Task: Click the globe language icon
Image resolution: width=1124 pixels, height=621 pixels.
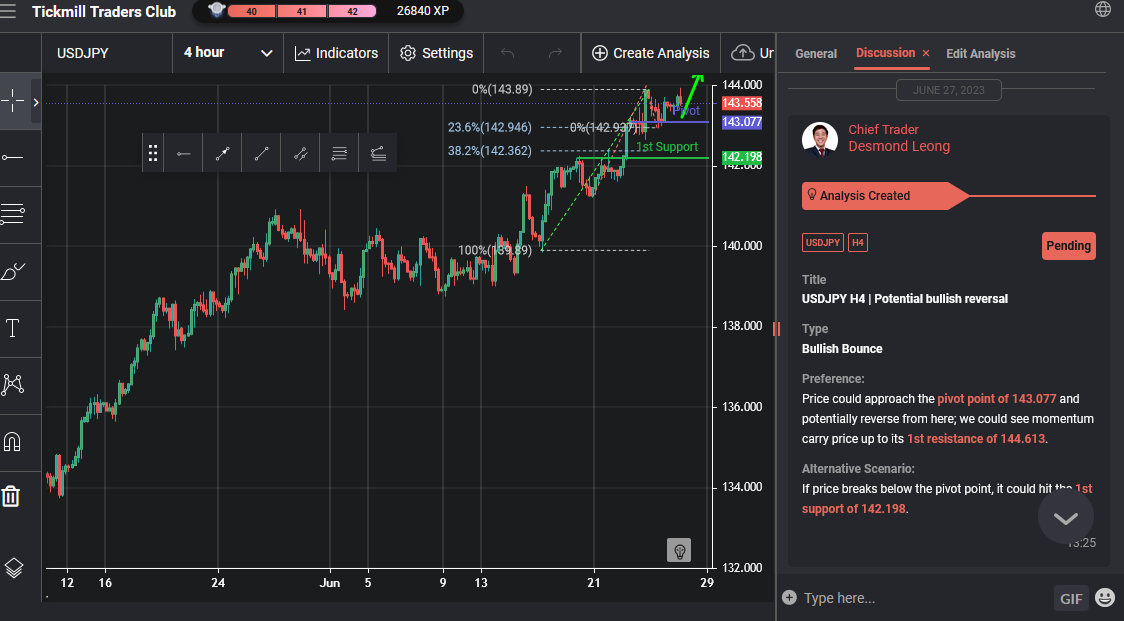Action: pos(1102,9)
